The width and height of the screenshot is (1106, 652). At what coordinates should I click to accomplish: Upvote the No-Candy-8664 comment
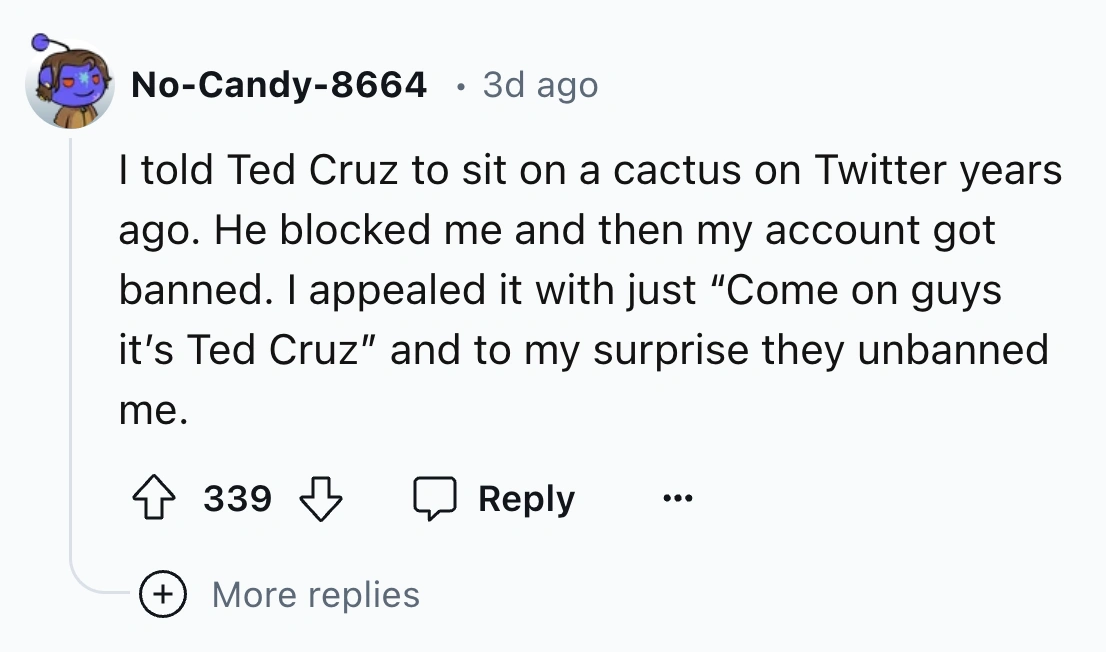pos(155,498)
